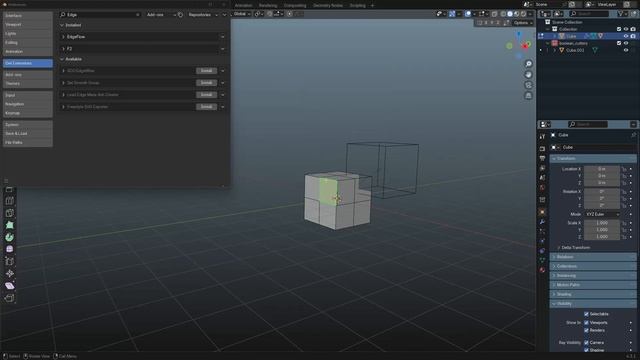Screen dimensions: 640x360
Task: Toggle Boolean collection exclude checkbox in outliner
Action: (619, 43)
